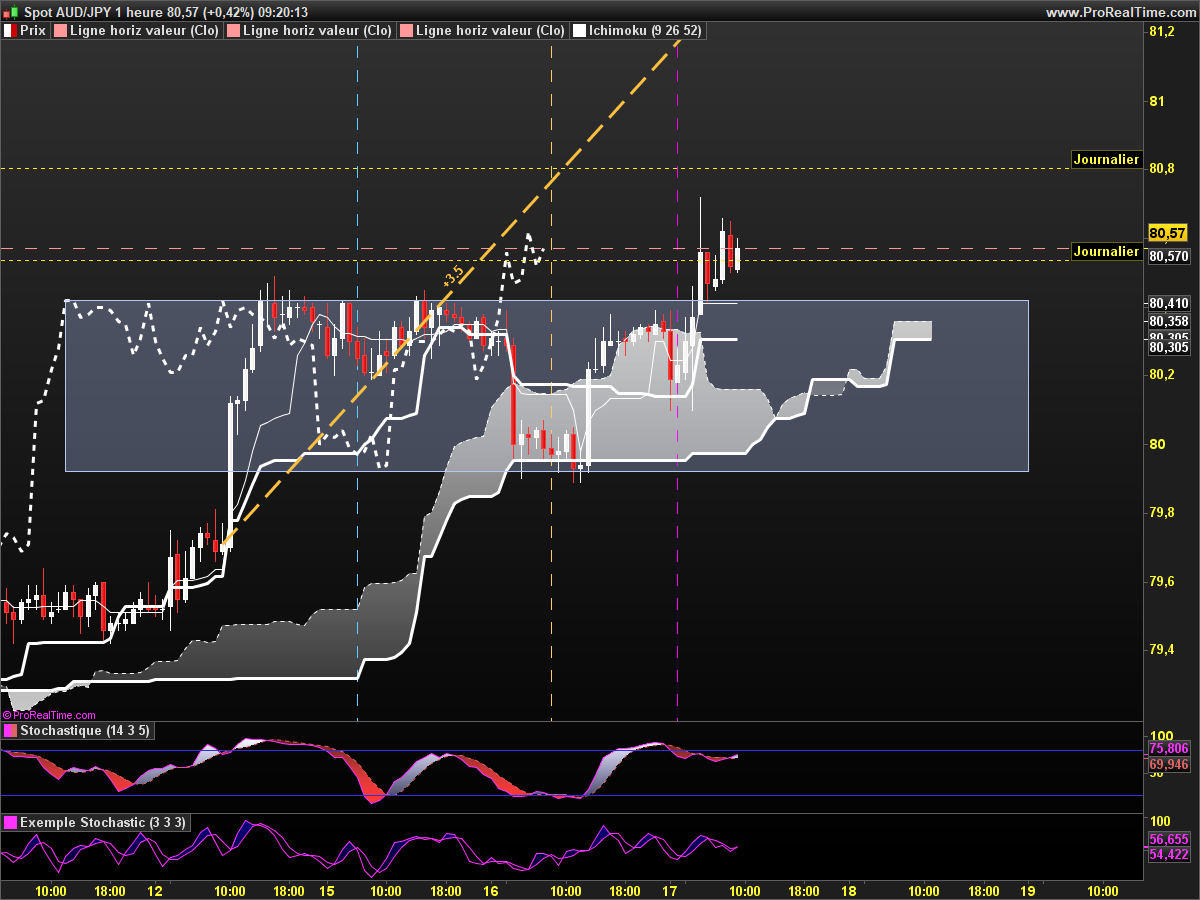This screenshot has height=900, width=1200.
Task: Visit www.ProRealTime.com link in title bar
Action: 1119,12
